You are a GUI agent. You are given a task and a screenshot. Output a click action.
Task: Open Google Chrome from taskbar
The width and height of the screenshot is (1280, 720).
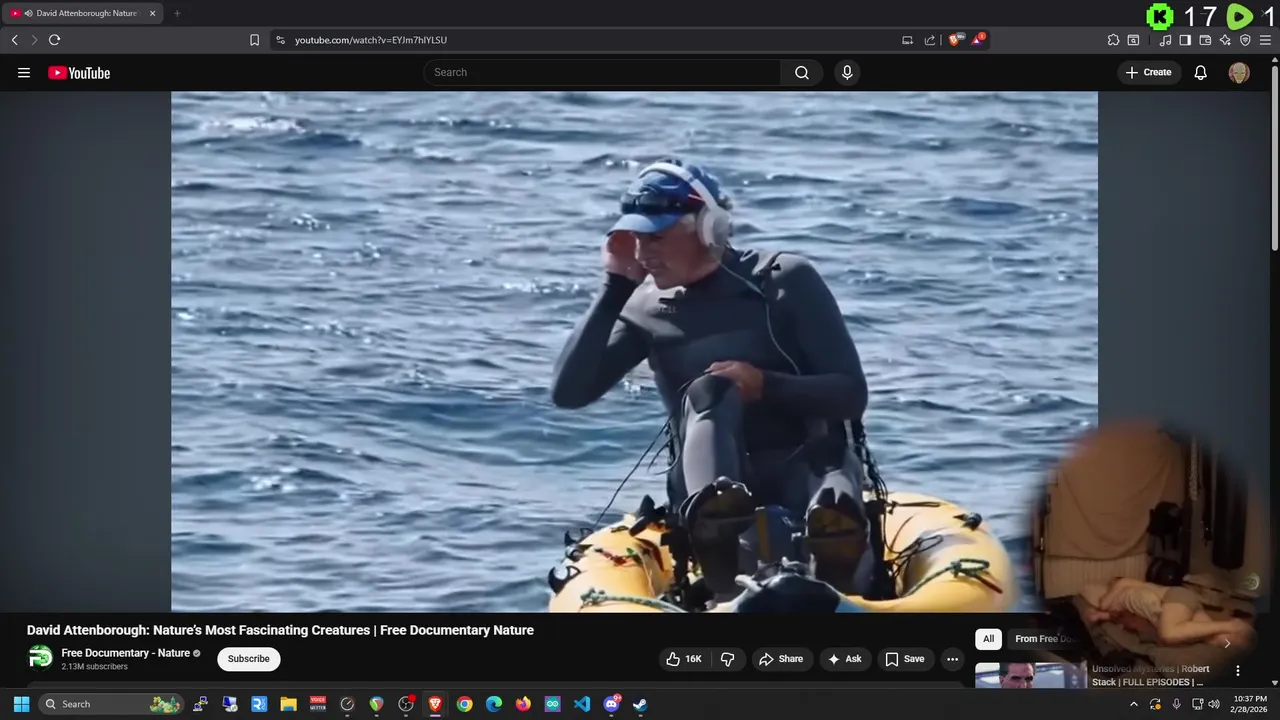464,704
